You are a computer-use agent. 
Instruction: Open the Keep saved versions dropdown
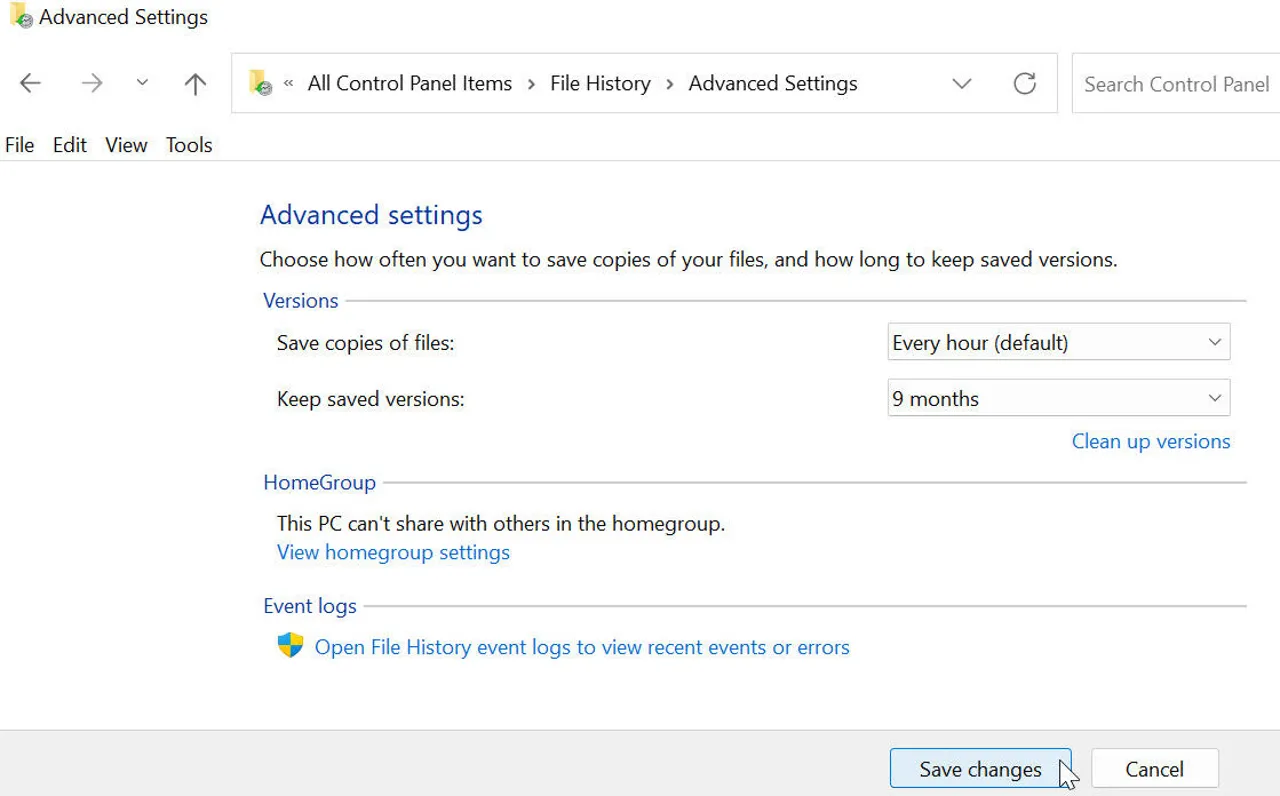click(1058, 399)
